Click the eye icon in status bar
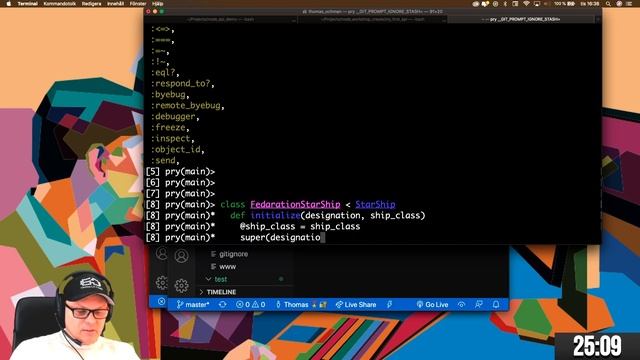The width and height of the screenshot is (640, 360). click(461, 304)
